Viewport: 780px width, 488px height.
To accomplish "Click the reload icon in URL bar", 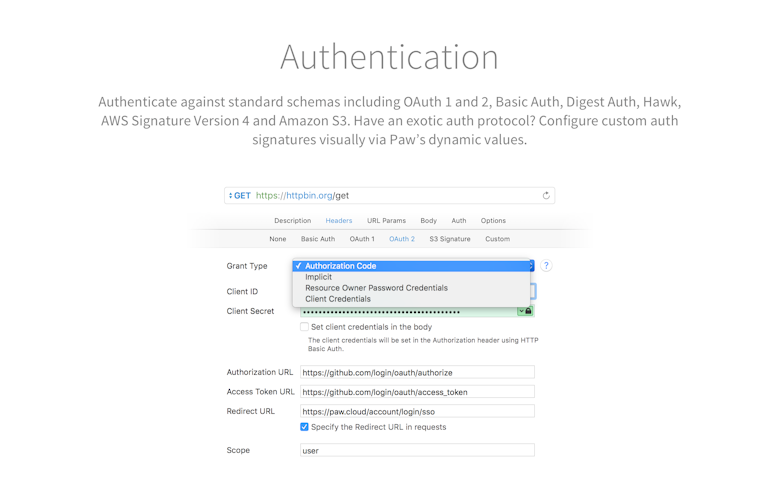I will click(x=546, y=195).
